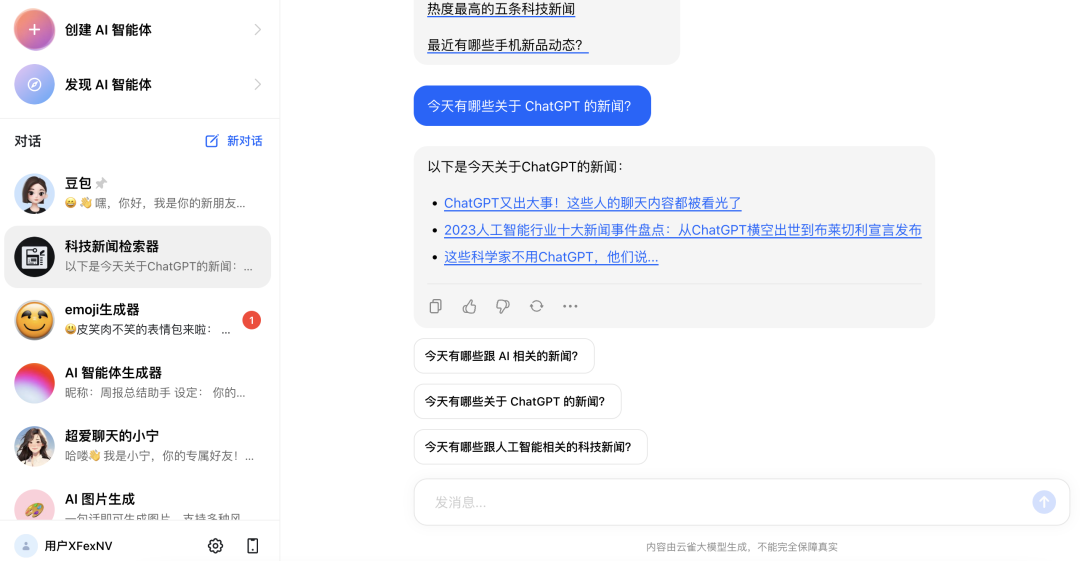Open the link 这些科学家不用ChatGPT,他们说...

551,257
